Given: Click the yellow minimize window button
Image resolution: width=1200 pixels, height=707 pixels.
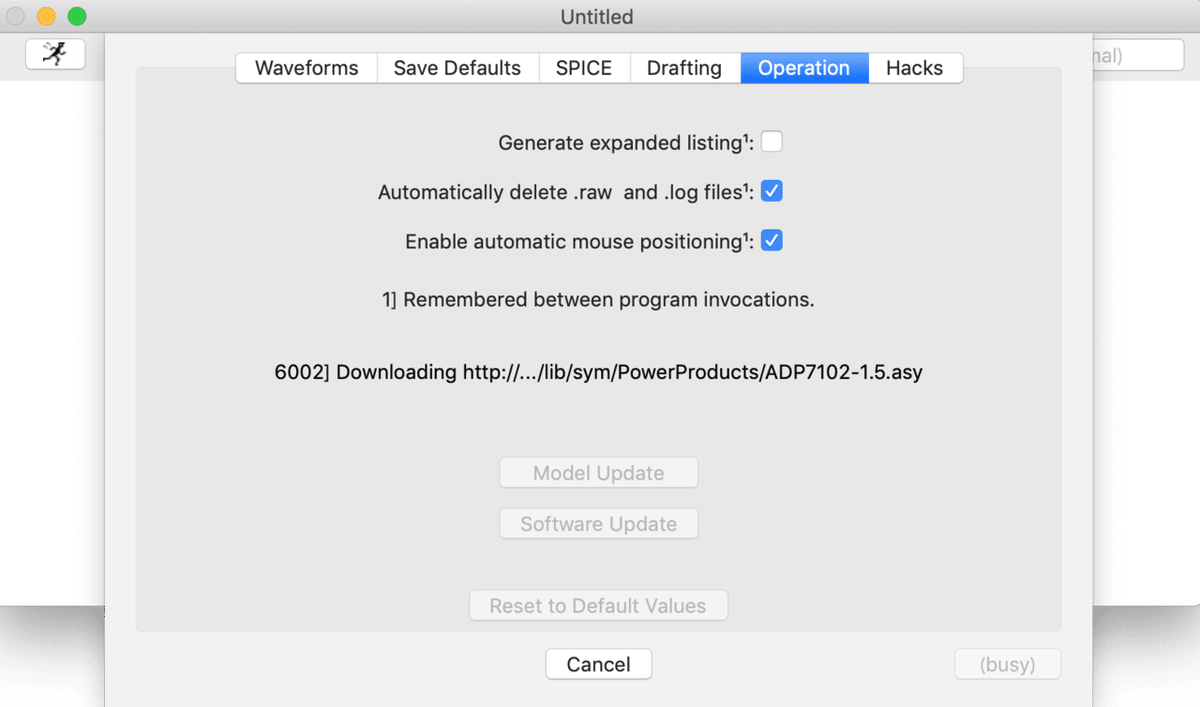Looking at the screenshot, I should (46, 17).
